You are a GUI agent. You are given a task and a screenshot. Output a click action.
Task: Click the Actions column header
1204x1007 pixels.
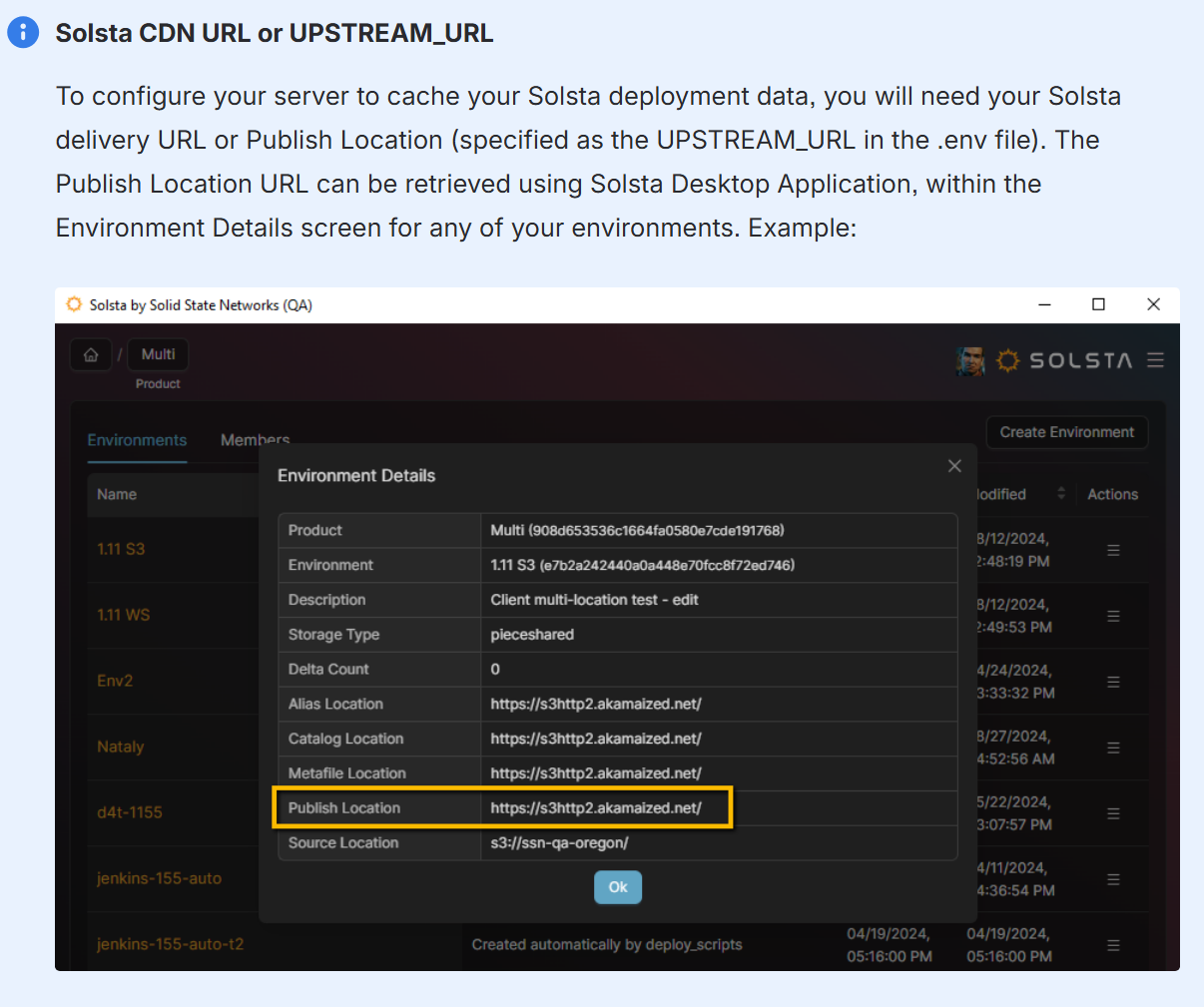click(1112, 494)
